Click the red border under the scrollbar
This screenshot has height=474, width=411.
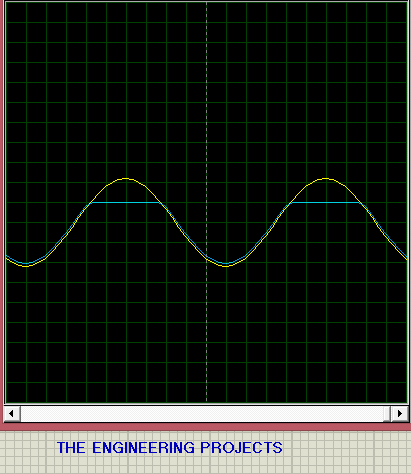(x=205, y=426)
